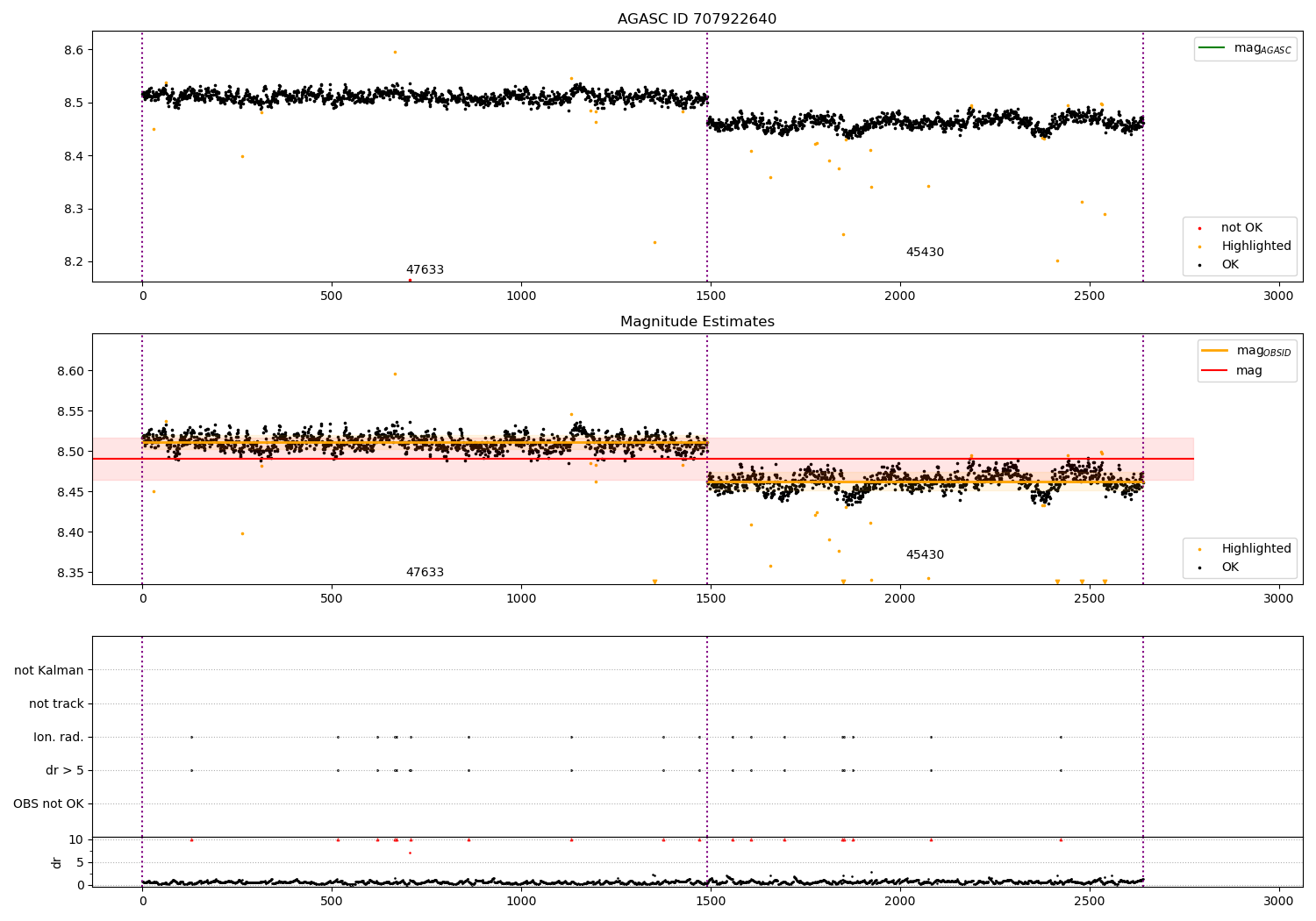Click the 'dr' axis label

pyautogui.click(x=57, y=862)
